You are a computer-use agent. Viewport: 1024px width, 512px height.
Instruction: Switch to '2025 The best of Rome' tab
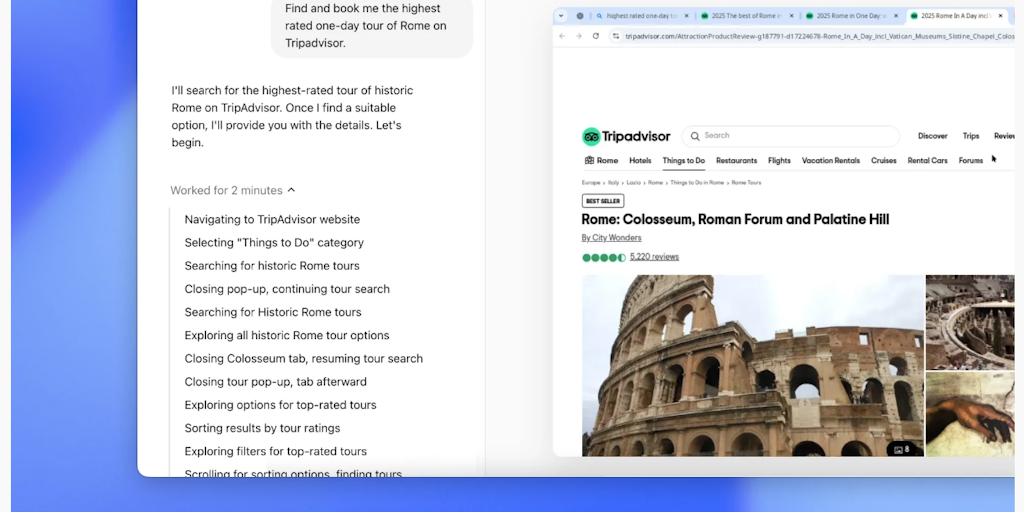click(x=747, y=16)
